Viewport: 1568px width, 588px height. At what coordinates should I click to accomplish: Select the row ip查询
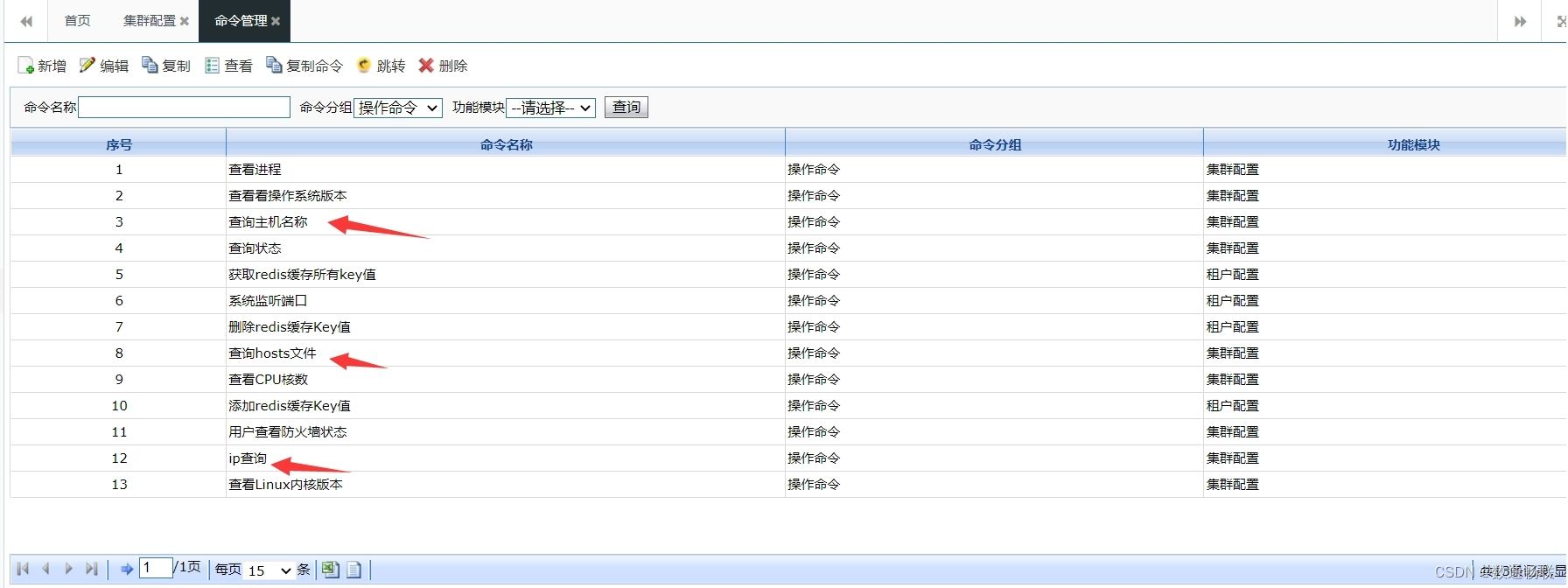pyautogui.click(x=787, y=458)
